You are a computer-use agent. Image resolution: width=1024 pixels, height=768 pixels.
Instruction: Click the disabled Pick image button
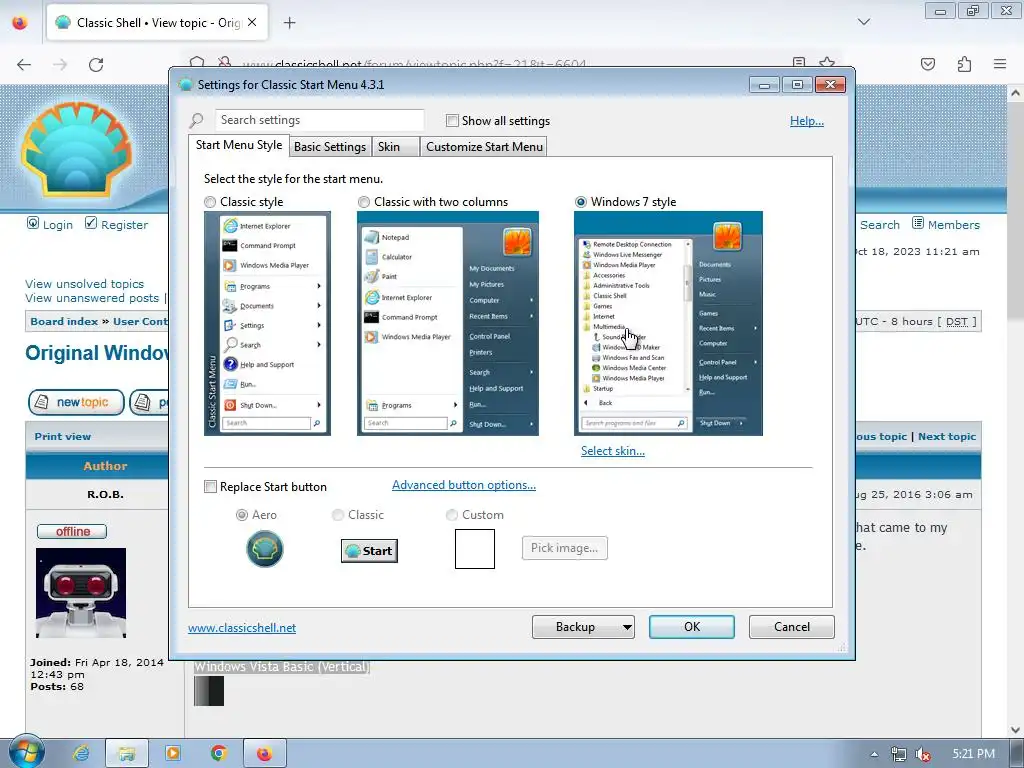(x=564, y=548)
